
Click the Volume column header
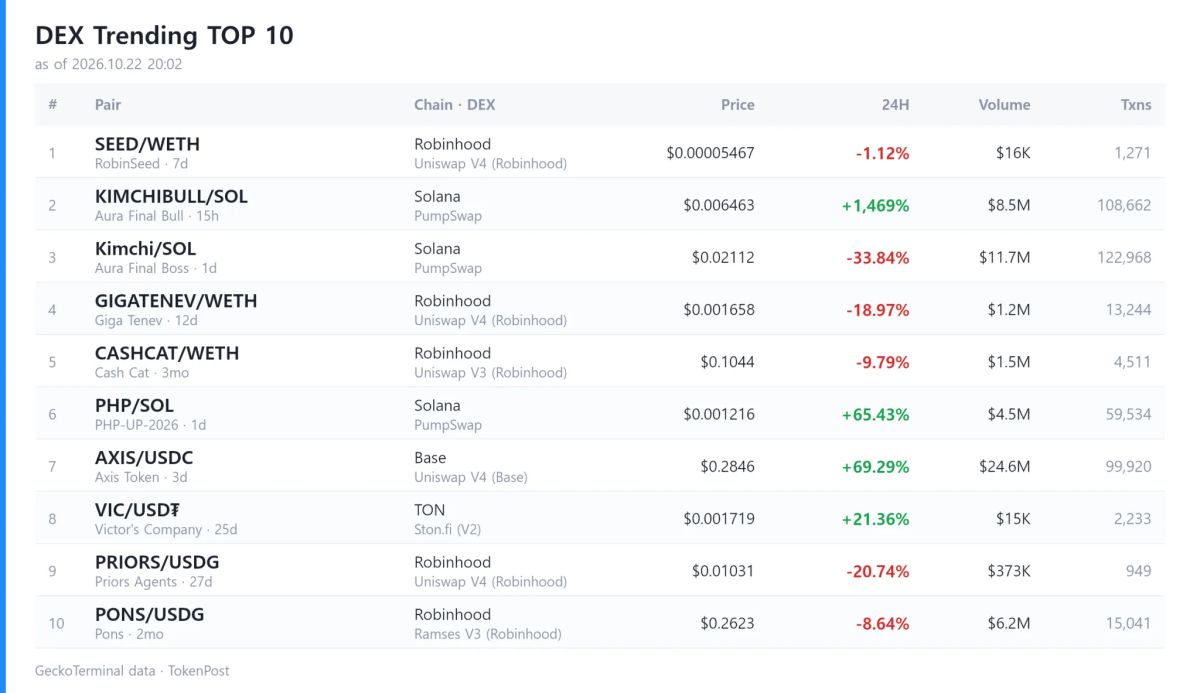click(x=1004, y=104)
